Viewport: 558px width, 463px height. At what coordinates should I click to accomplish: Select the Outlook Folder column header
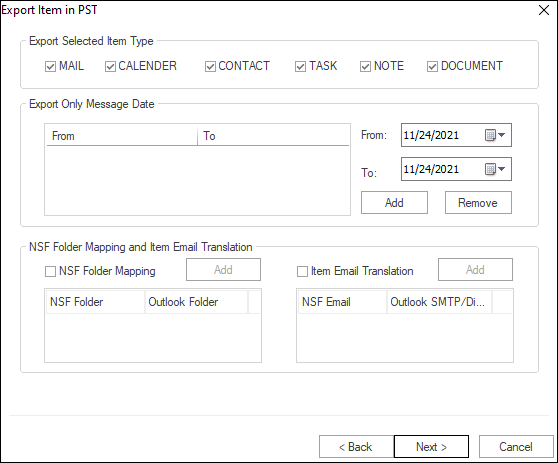(196, 302)
